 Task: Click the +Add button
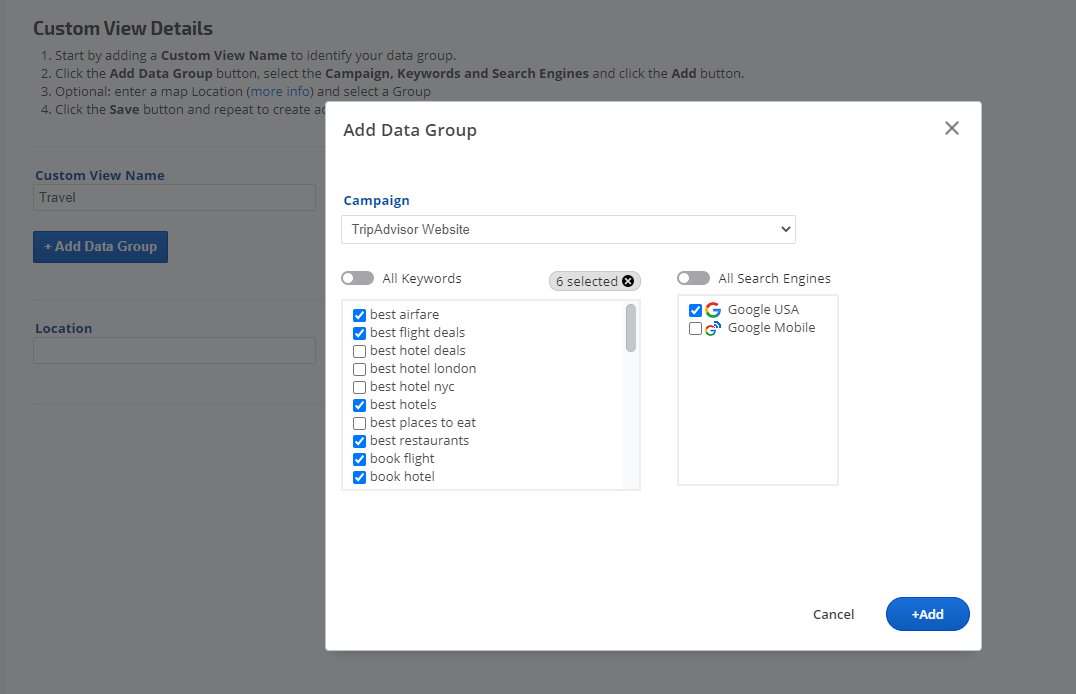[927, 614]
